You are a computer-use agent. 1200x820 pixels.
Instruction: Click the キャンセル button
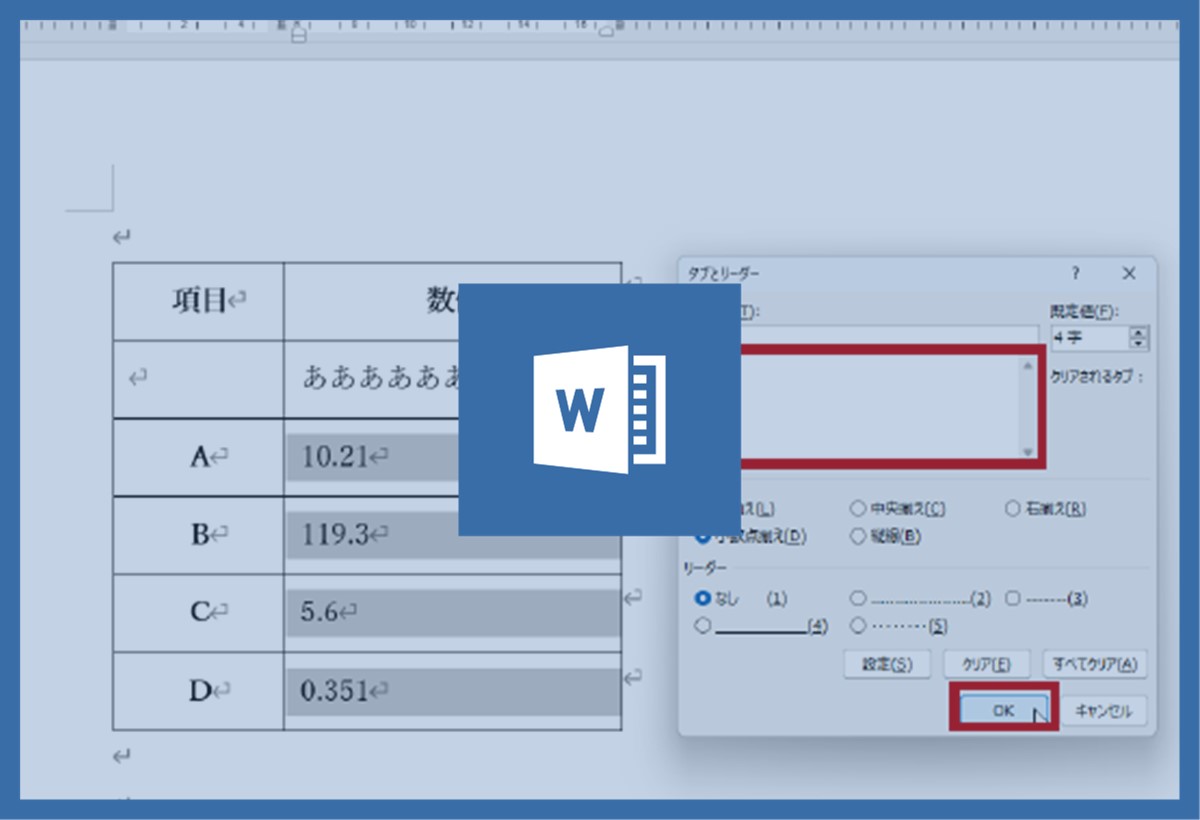coord(1103,711)
